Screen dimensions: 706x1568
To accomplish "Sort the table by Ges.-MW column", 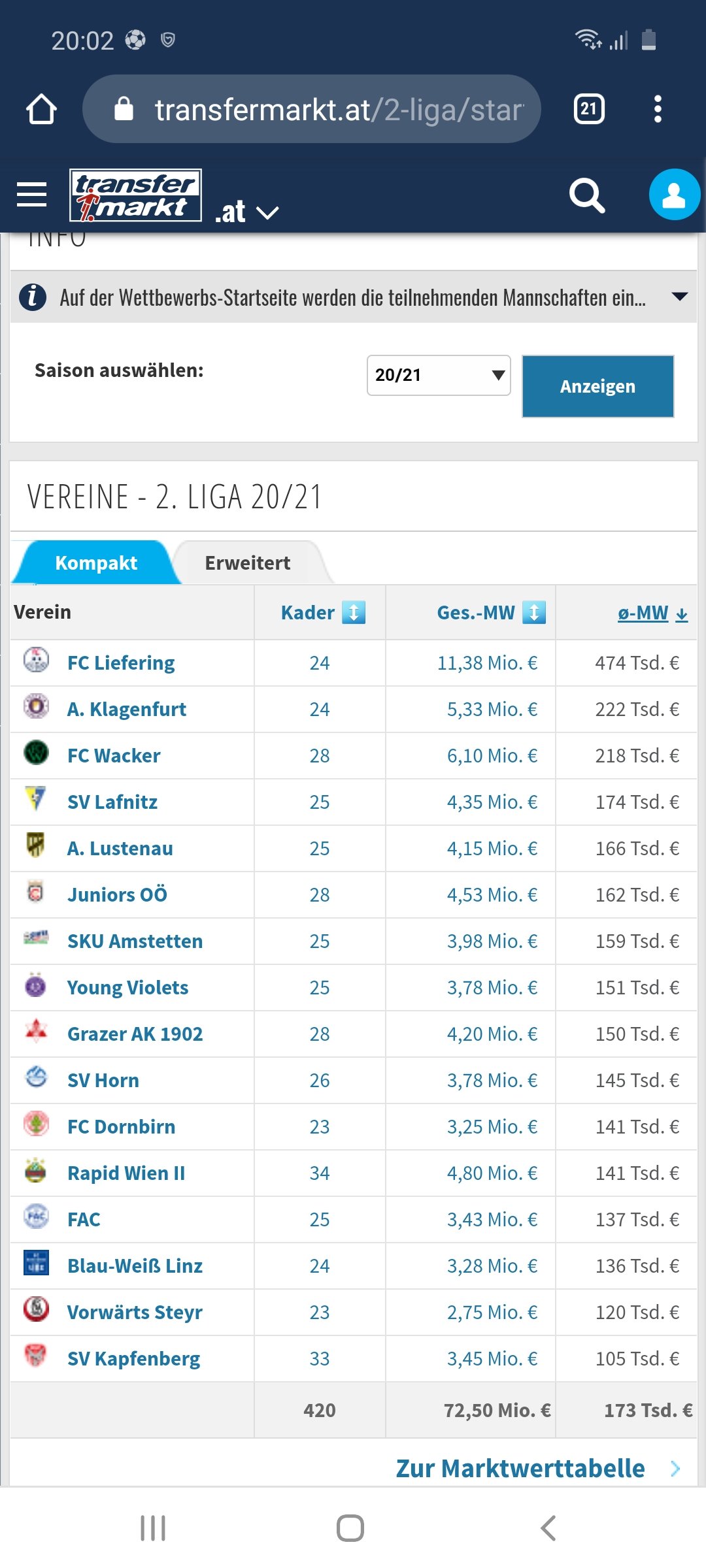I will (491, 613).
